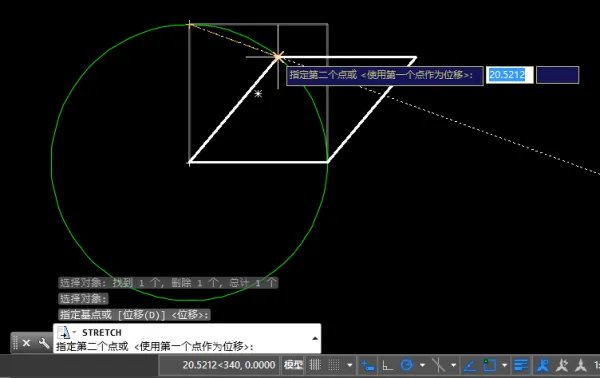Click the auto-scale annotation icon

[x=562, y=365]
